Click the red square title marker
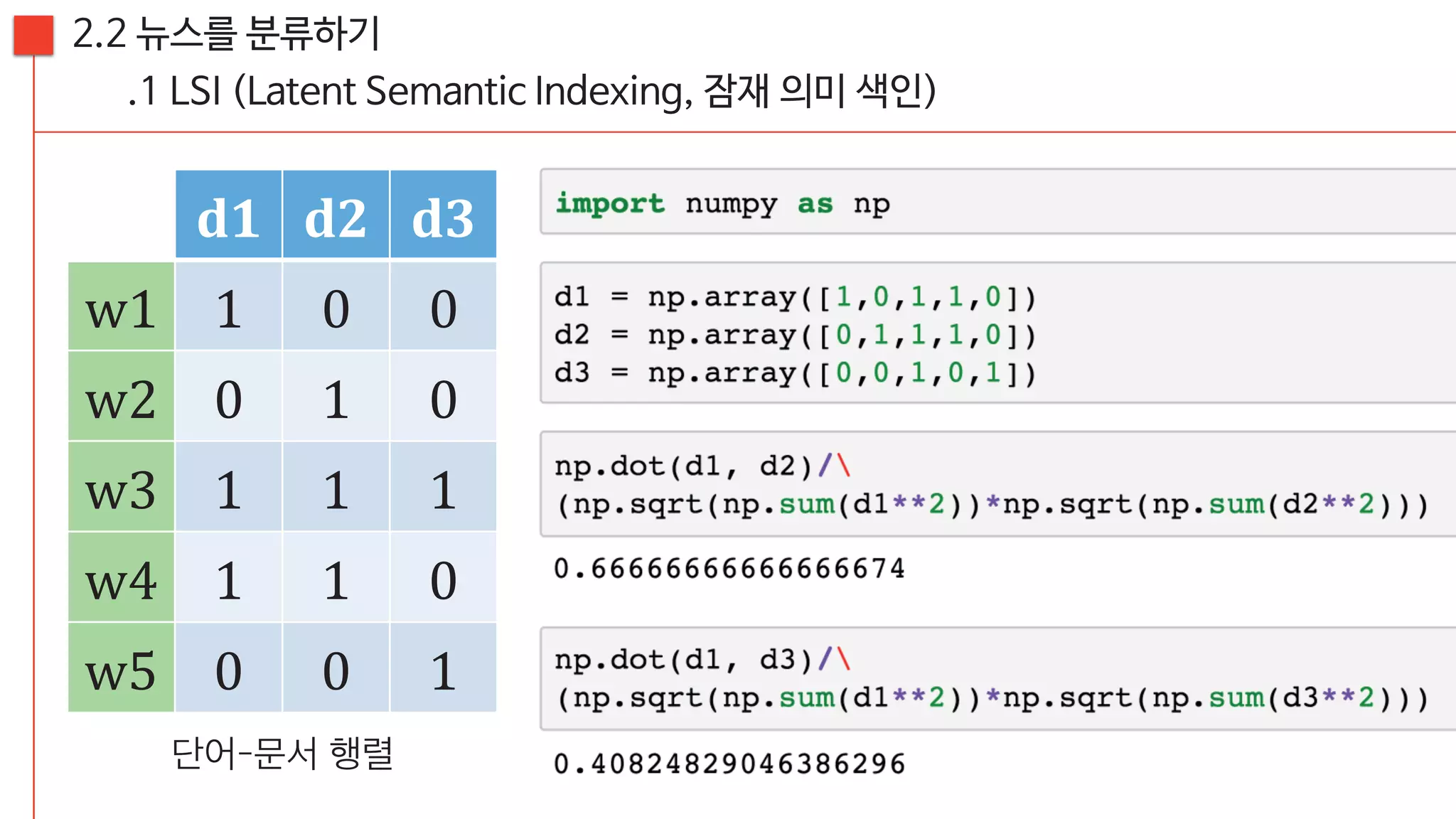Screen dimensions: 1456x819 33,35
